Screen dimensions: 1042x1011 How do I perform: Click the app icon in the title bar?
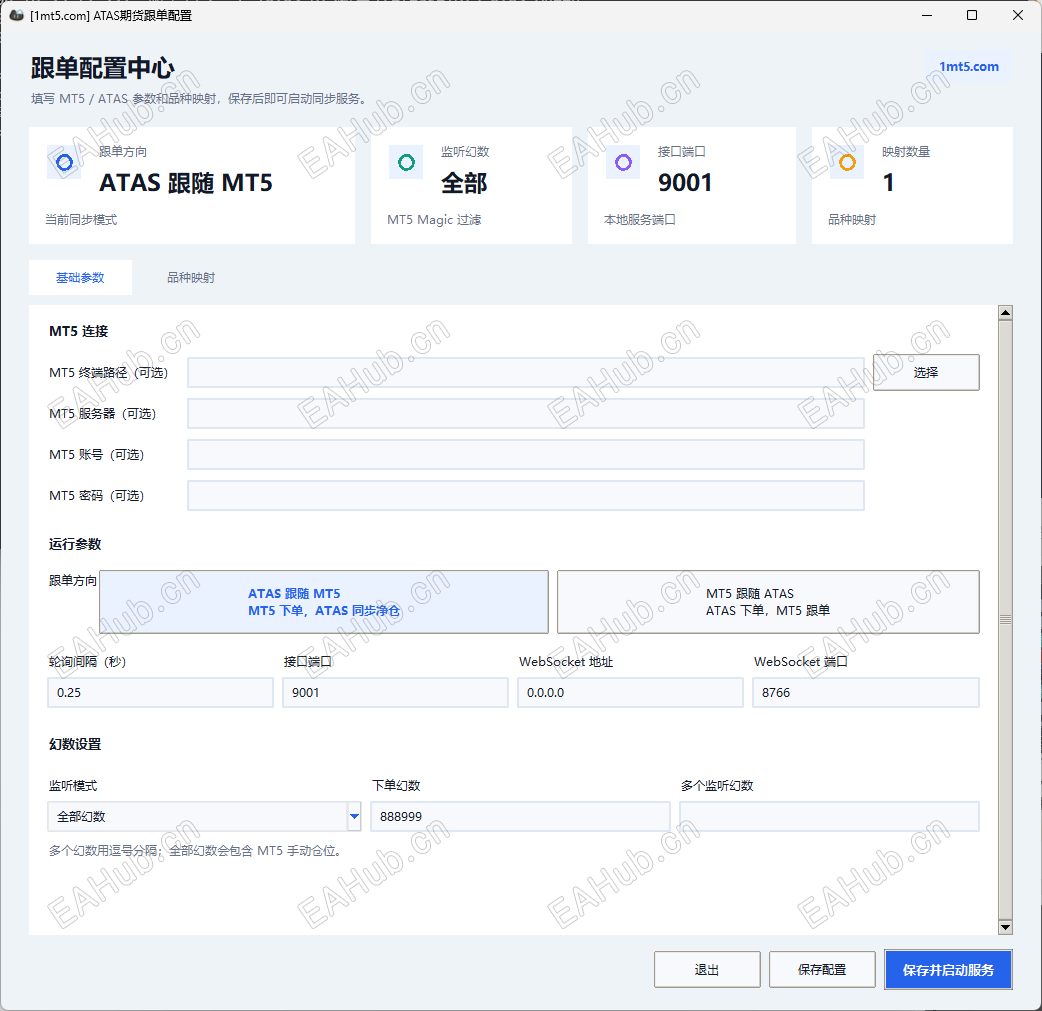point(17,15)
